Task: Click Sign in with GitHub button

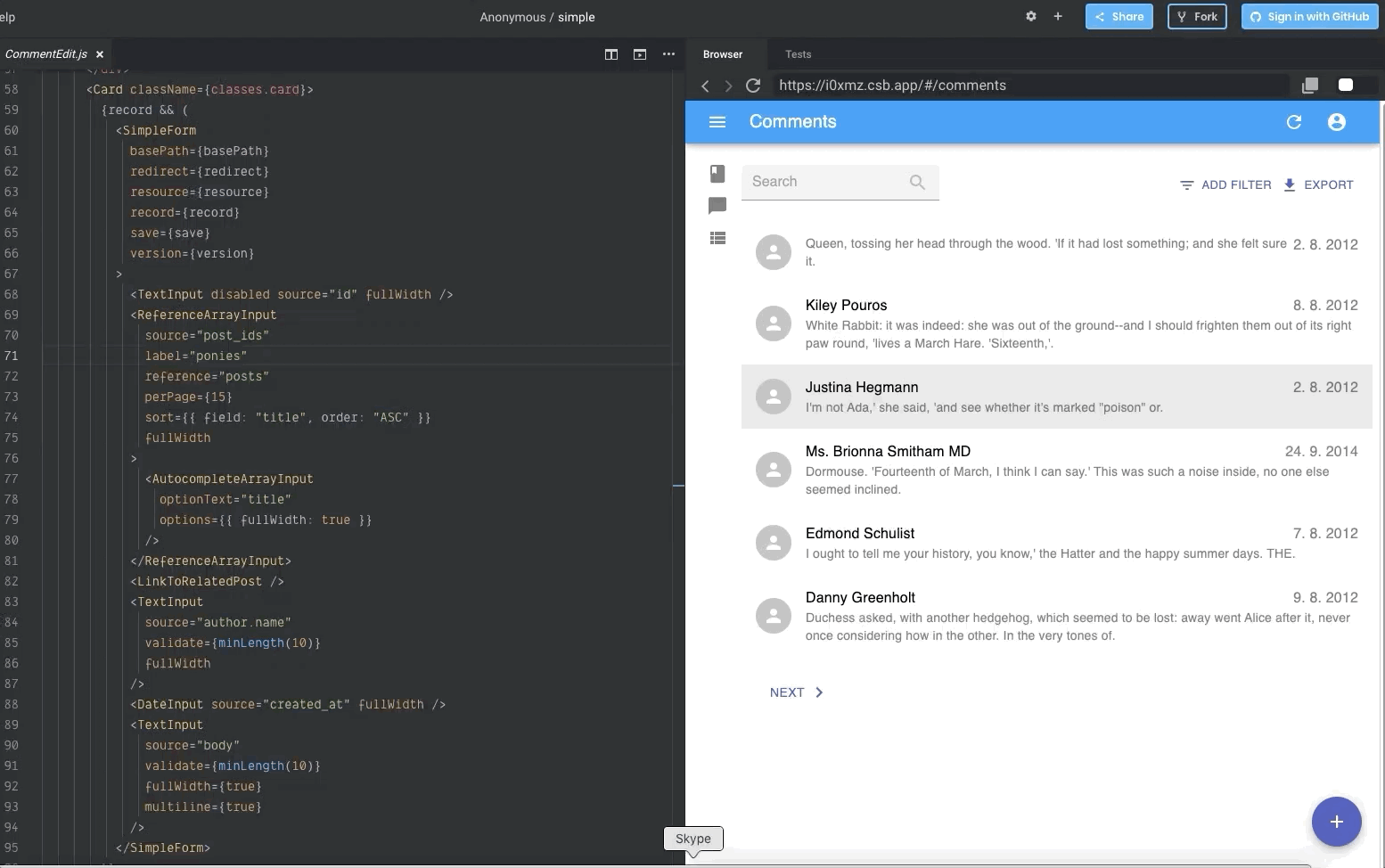Action: (x=1308, y=16)
